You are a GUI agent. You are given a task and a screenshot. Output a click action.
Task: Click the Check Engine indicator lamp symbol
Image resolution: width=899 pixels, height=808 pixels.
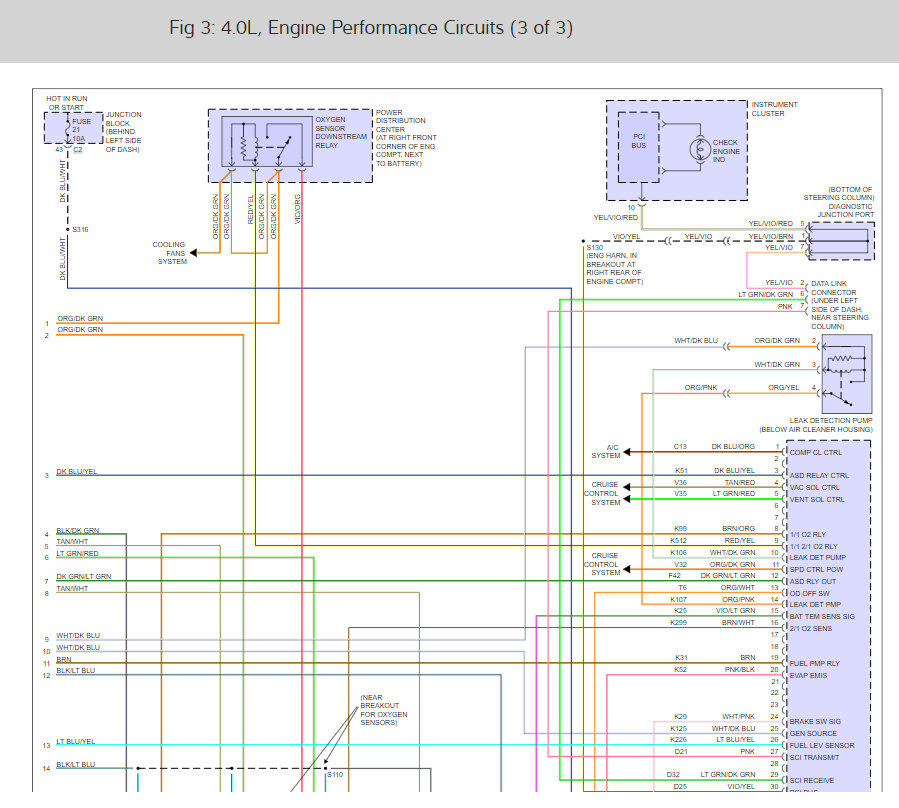point(699,150)
